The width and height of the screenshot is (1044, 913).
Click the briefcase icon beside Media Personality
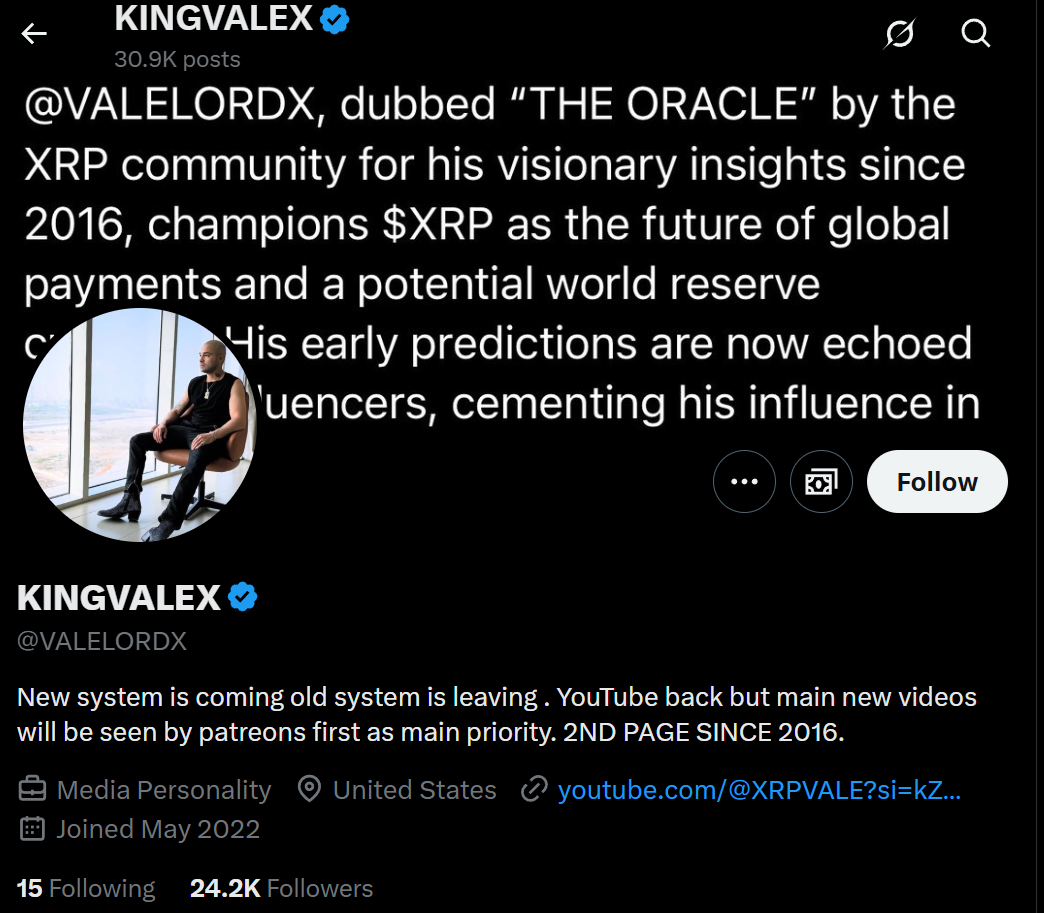pos(32,790)
